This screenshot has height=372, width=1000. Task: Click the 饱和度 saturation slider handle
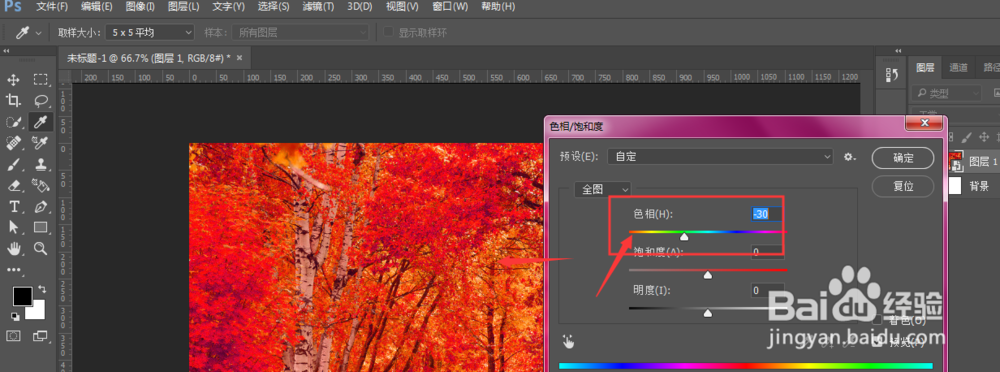click(x=707, y=275)
